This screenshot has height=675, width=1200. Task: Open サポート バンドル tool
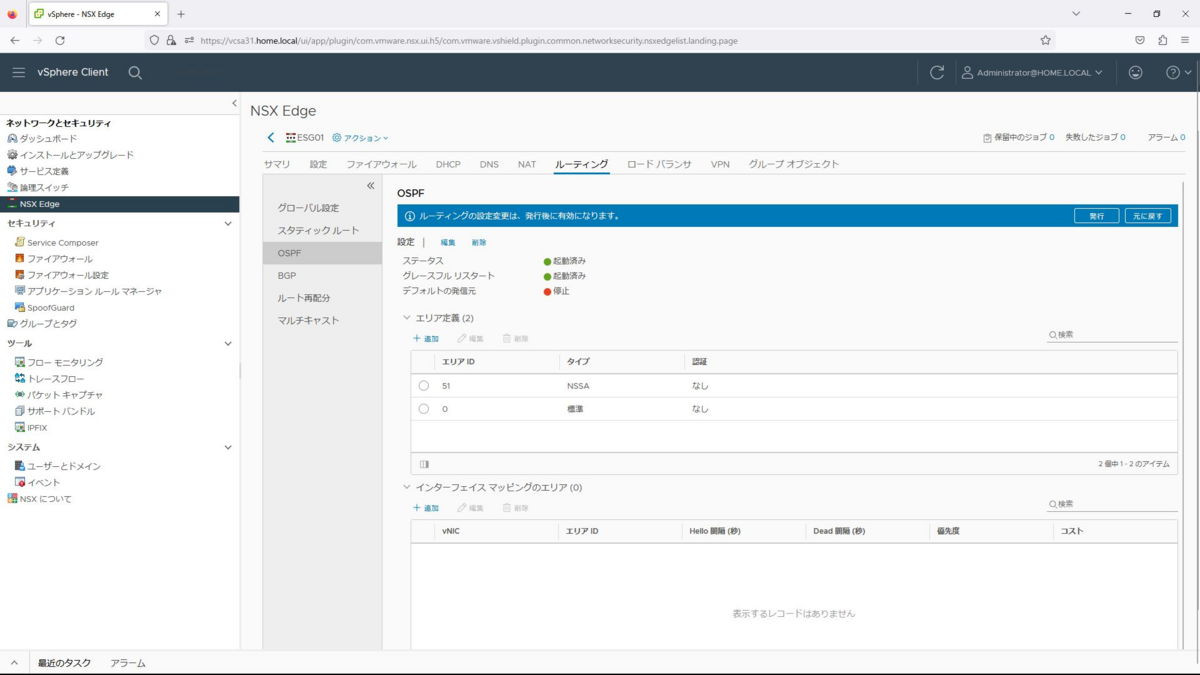pos(61,411)
